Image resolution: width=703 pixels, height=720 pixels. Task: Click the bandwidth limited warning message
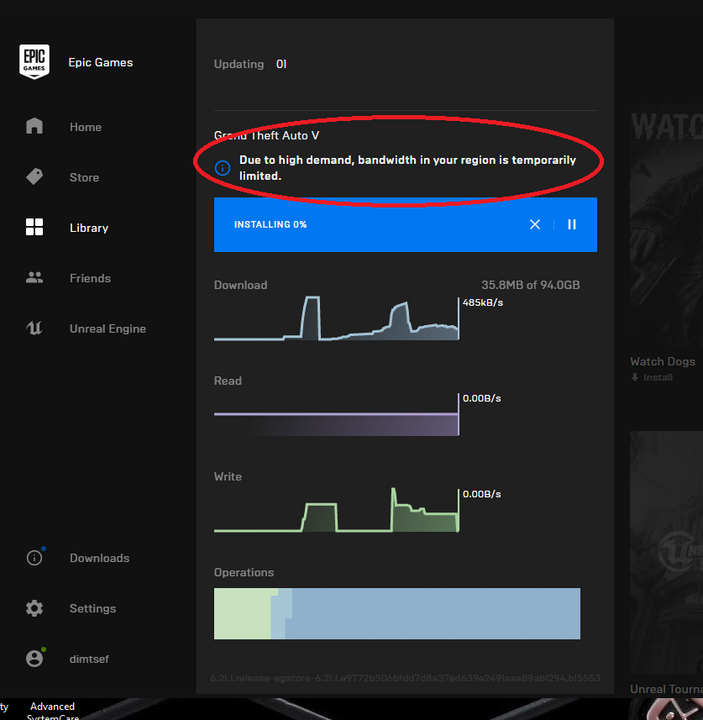click(407, 168)
